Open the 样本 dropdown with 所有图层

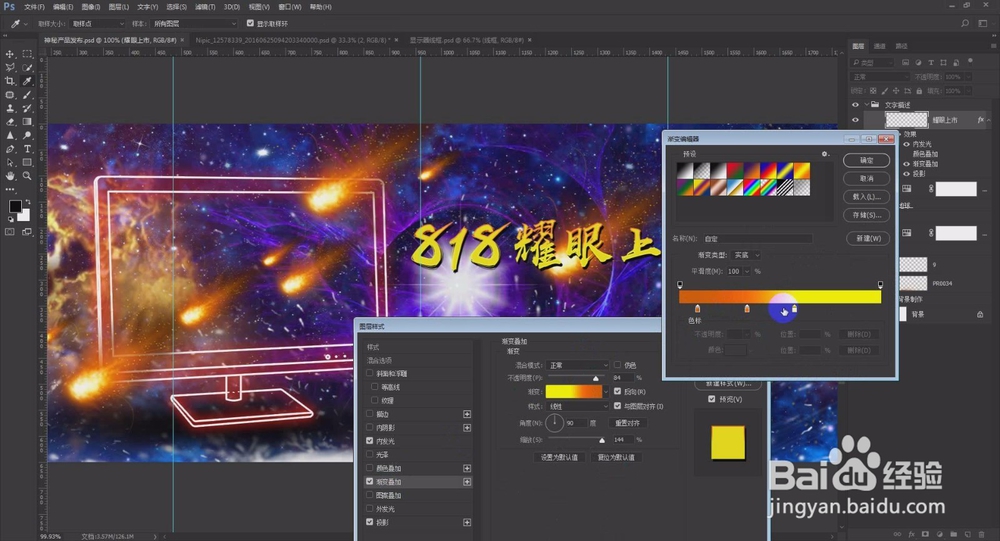click(x=195, y=24)
